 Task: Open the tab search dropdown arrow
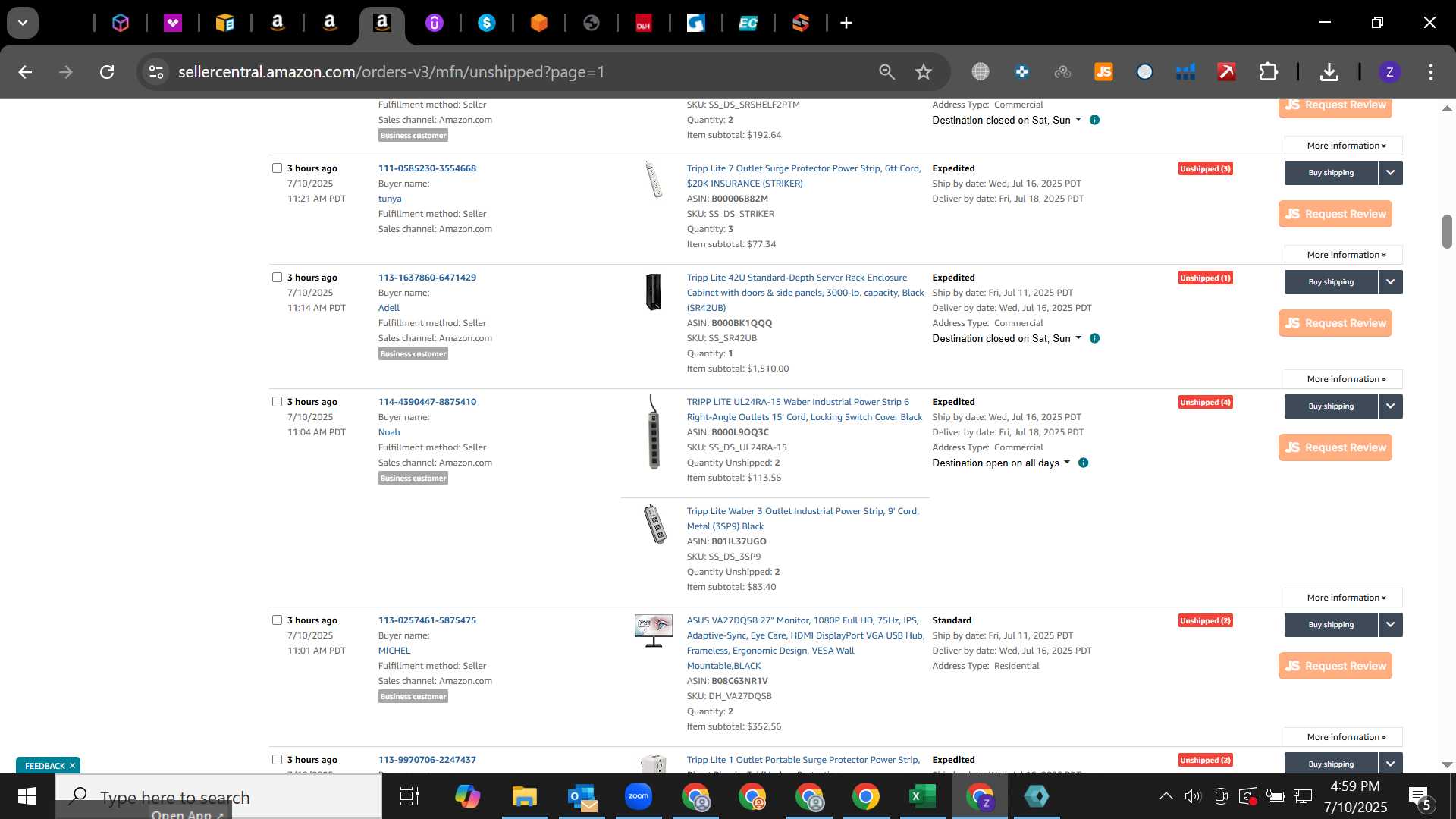[x=23, y=23]
